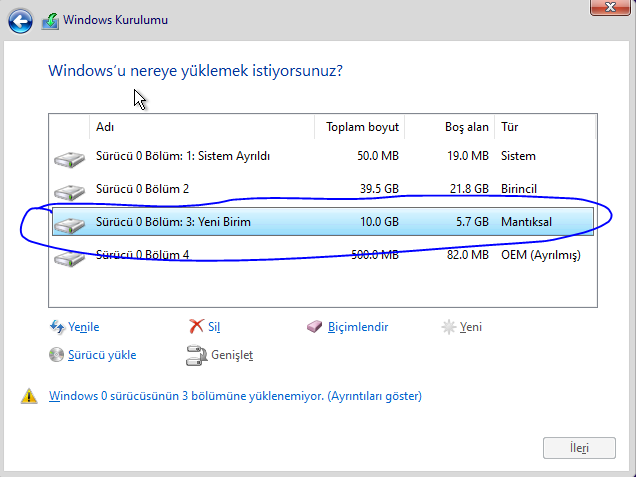Click the Genişlet drives icon
Screen dimensions: 636x477
pos(196,355)
